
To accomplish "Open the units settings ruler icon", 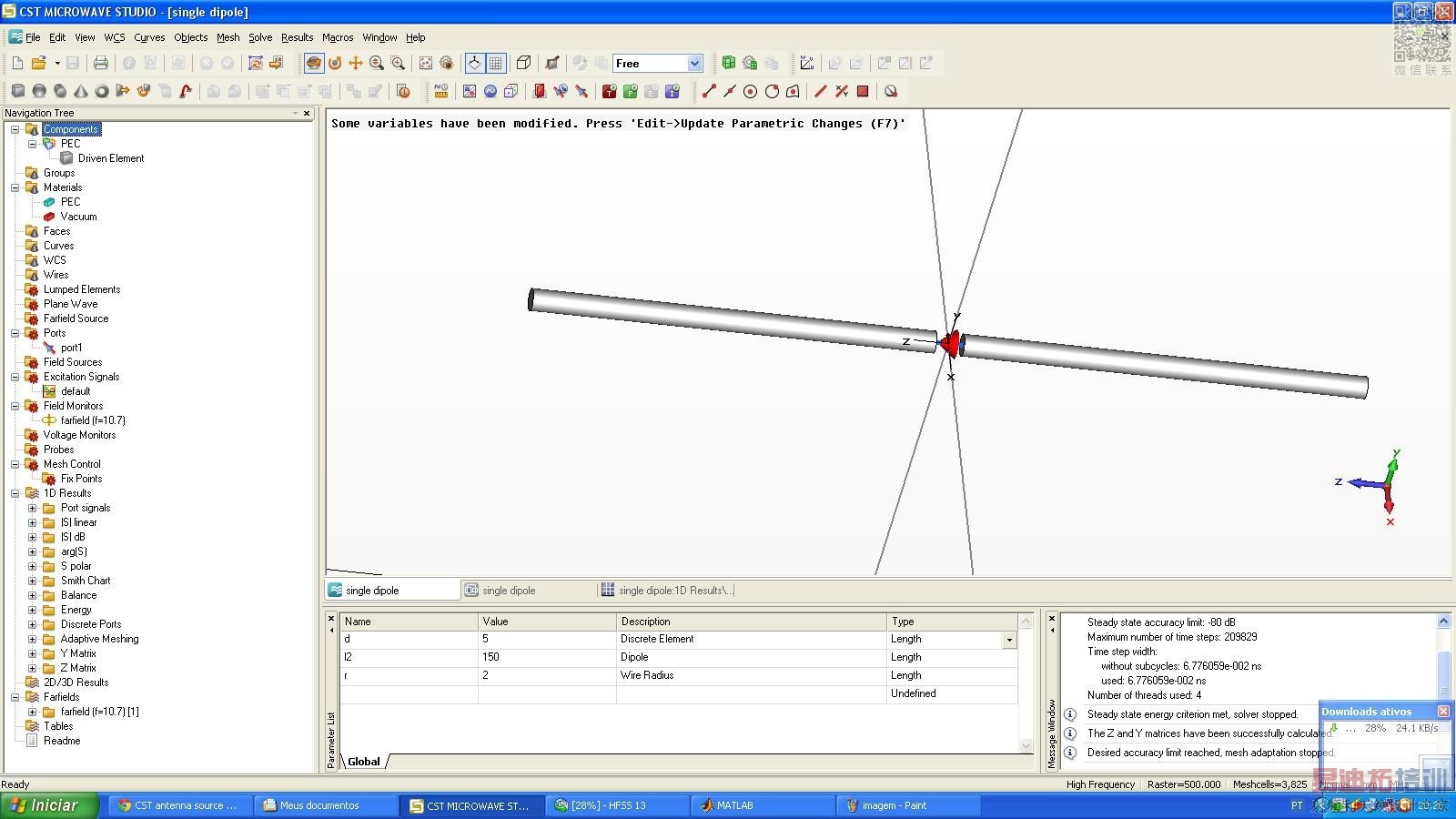I will click(441, 91).
